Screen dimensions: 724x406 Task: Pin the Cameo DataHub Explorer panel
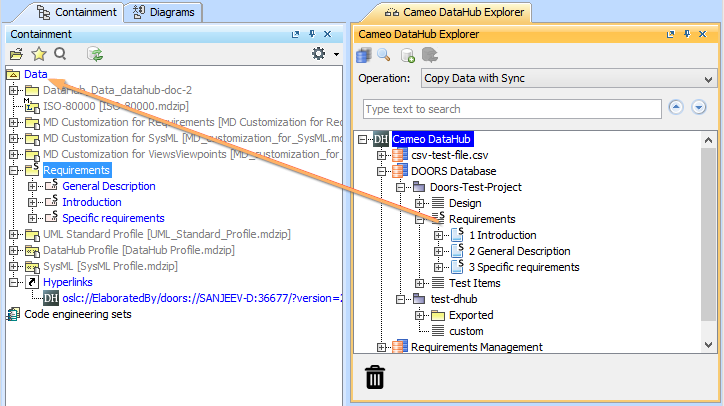pos(685,35)
